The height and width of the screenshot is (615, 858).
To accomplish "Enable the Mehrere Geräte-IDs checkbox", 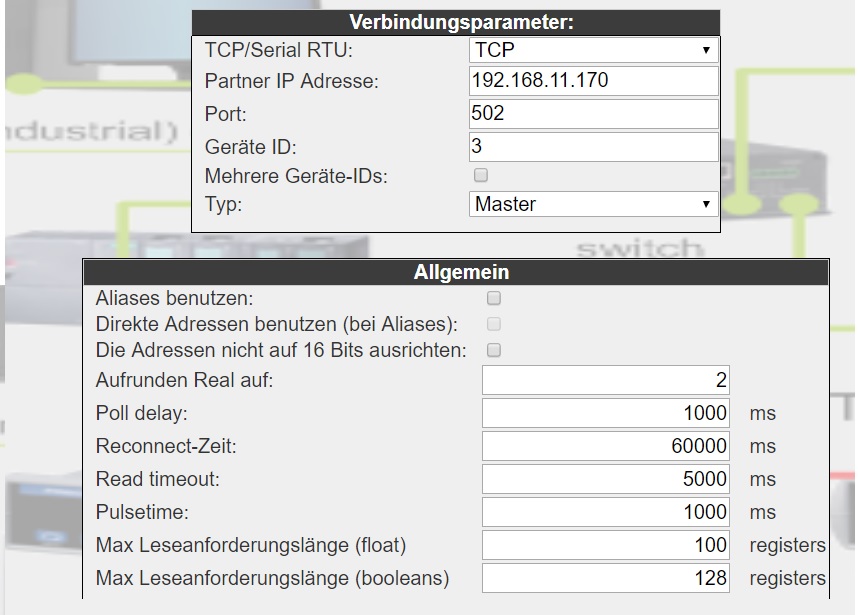I will pos(480,175).
